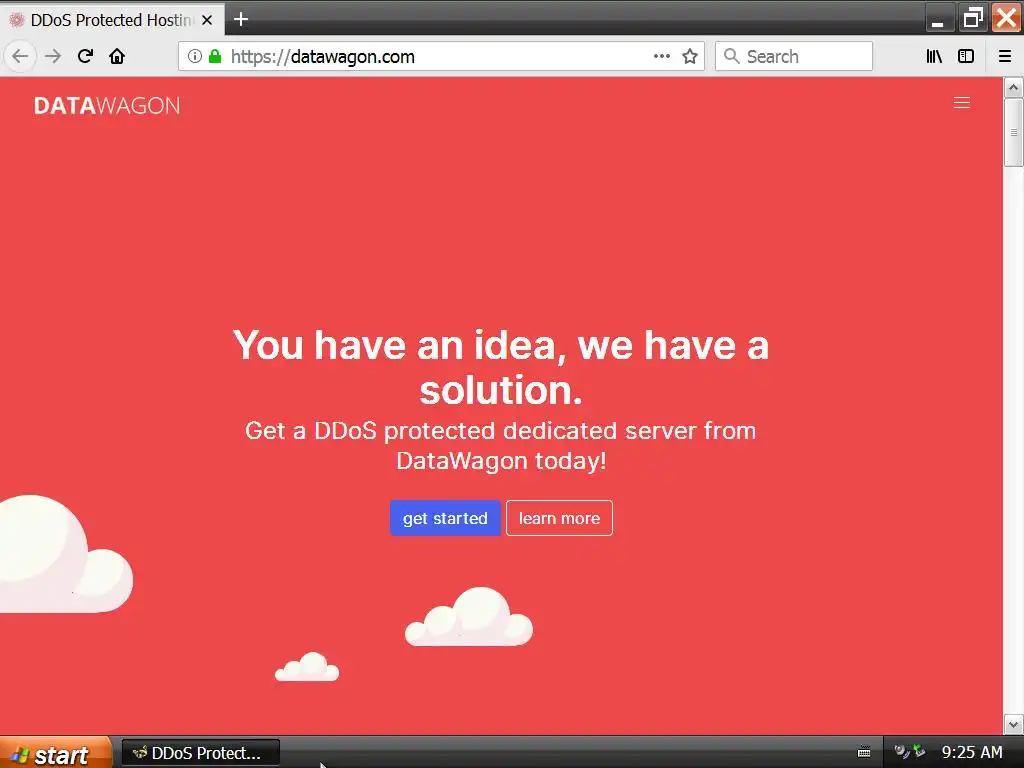The image size is (1024, 768).
Task: Open a new tab with plus button
Action: pos(241,20)
